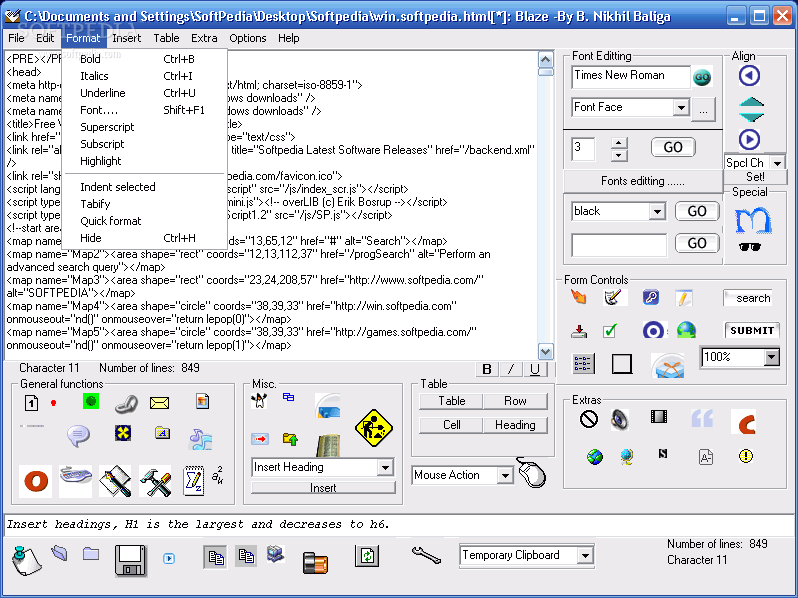This screenshot has width=798, height=598.
Task: Toggle the italic slash button
Action: click(511, 369)
